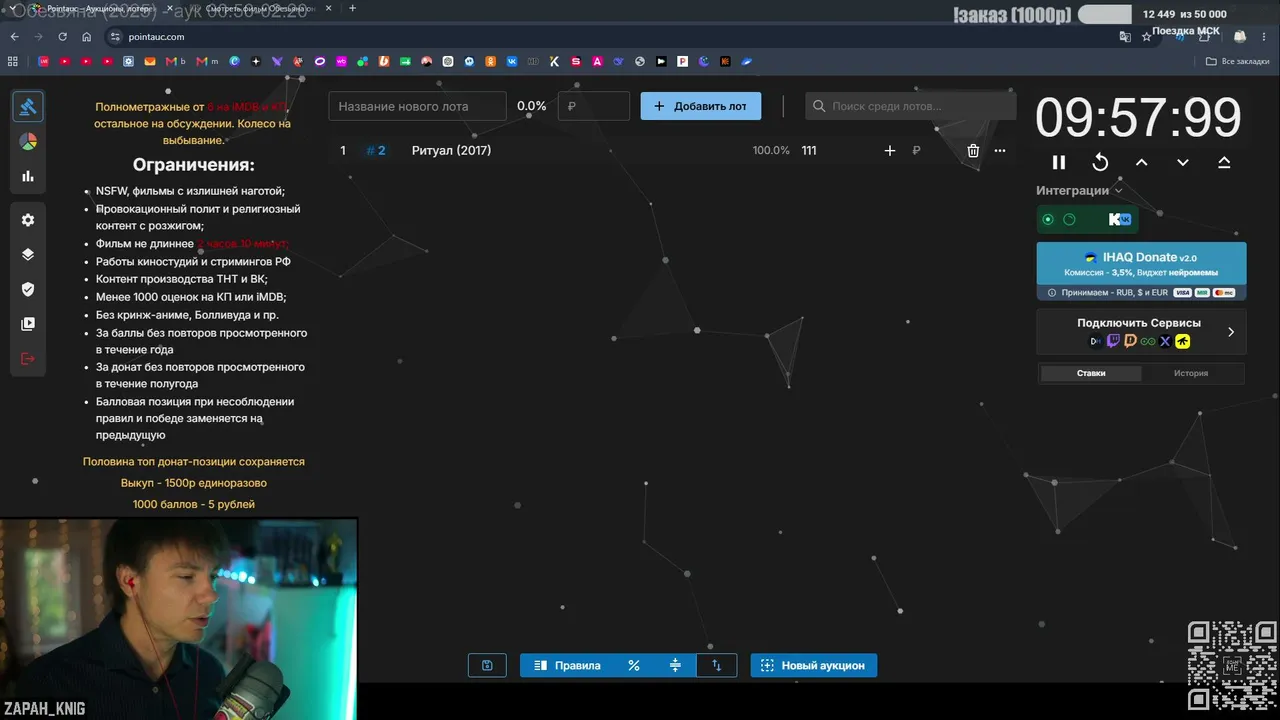1280x720 pixels.
Task: Expand services with the right chevron
Action: click(1231, 332)
